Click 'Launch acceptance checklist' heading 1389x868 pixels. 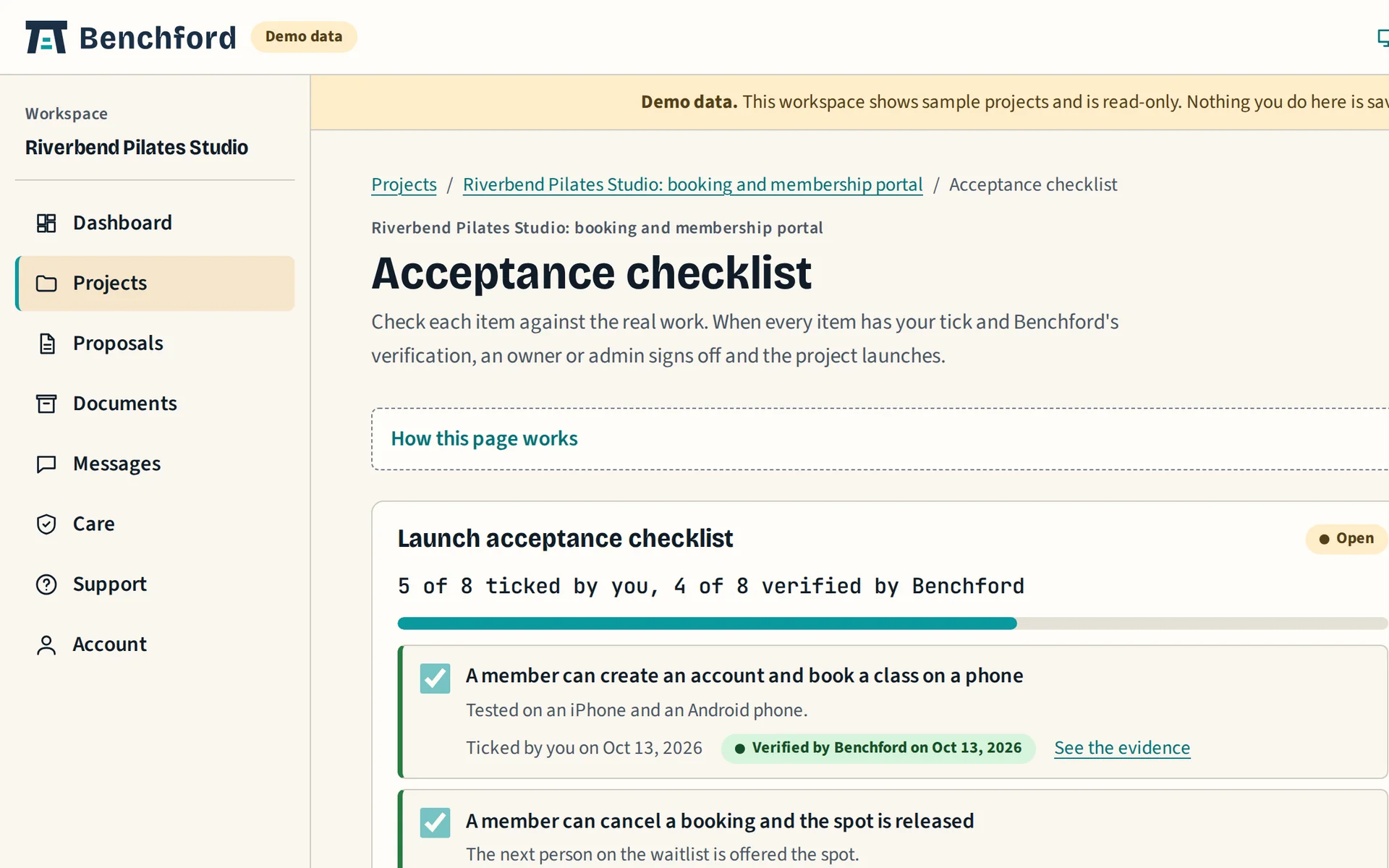pyautogui.click(x=565, y=539)
